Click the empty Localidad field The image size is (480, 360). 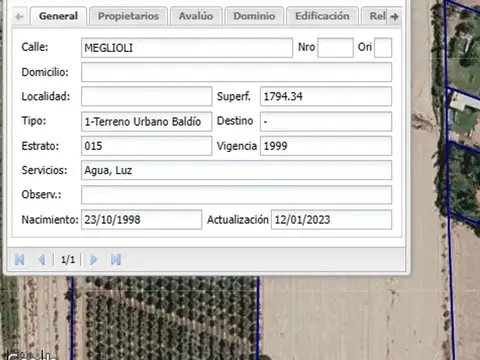coord(147,96)
